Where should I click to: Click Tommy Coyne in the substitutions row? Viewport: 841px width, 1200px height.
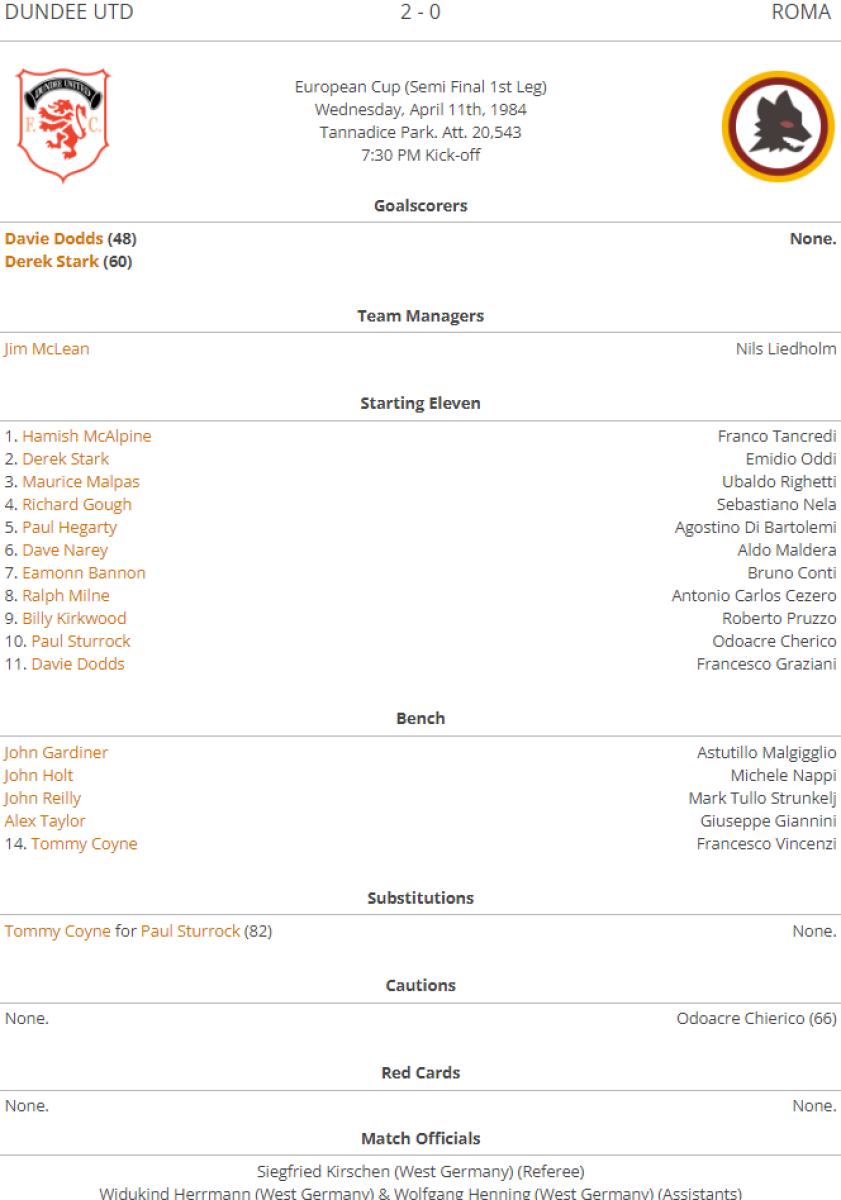click(58, 932)
